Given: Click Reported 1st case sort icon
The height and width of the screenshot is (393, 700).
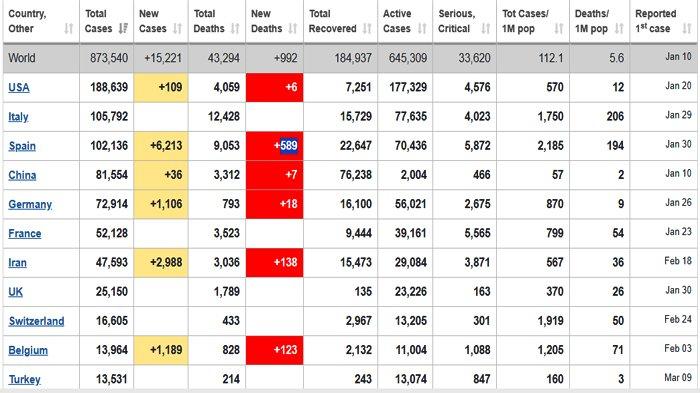Looking at the screenshot, I should (687, 29).
